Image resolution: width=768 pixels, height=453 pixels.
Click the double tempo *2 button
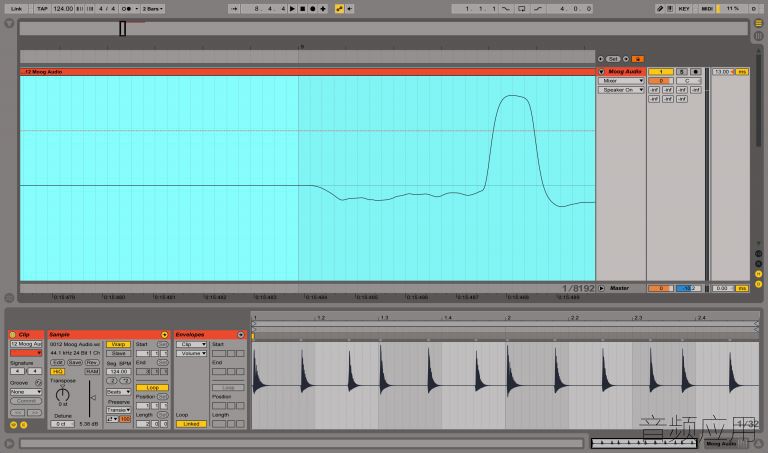coord(125,381)
